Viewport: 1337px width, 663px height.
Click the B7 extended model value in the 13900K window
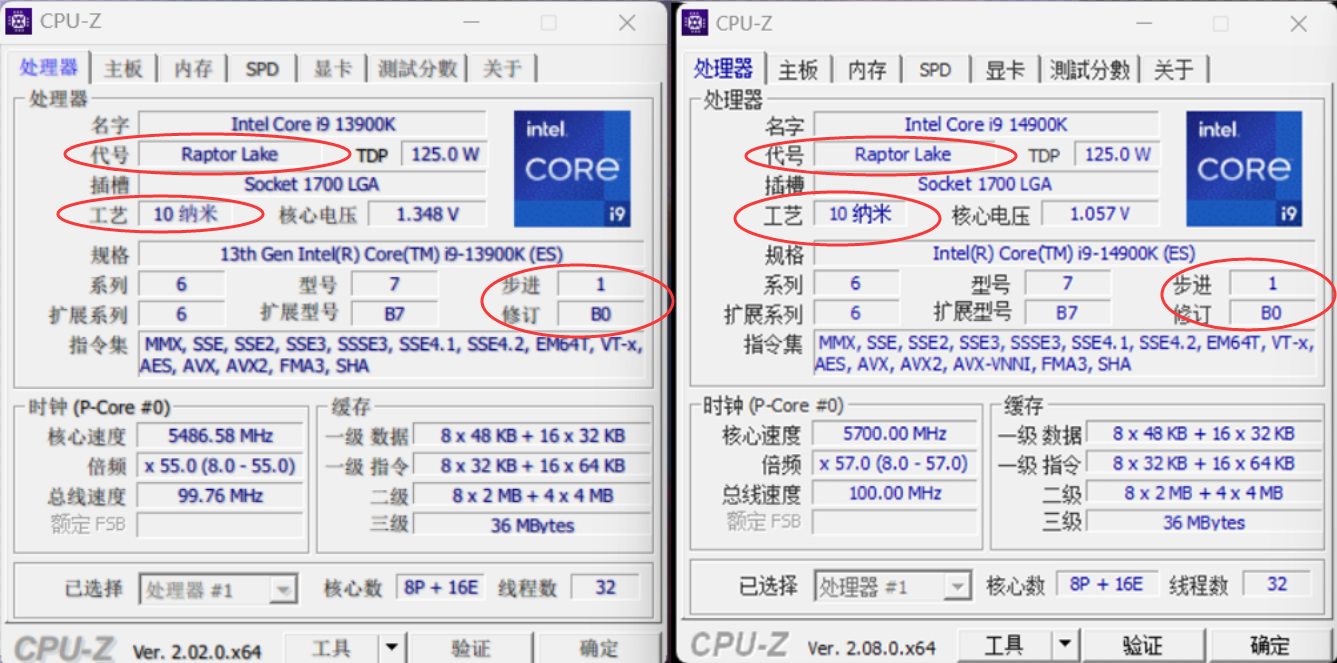tap(394, 314)
